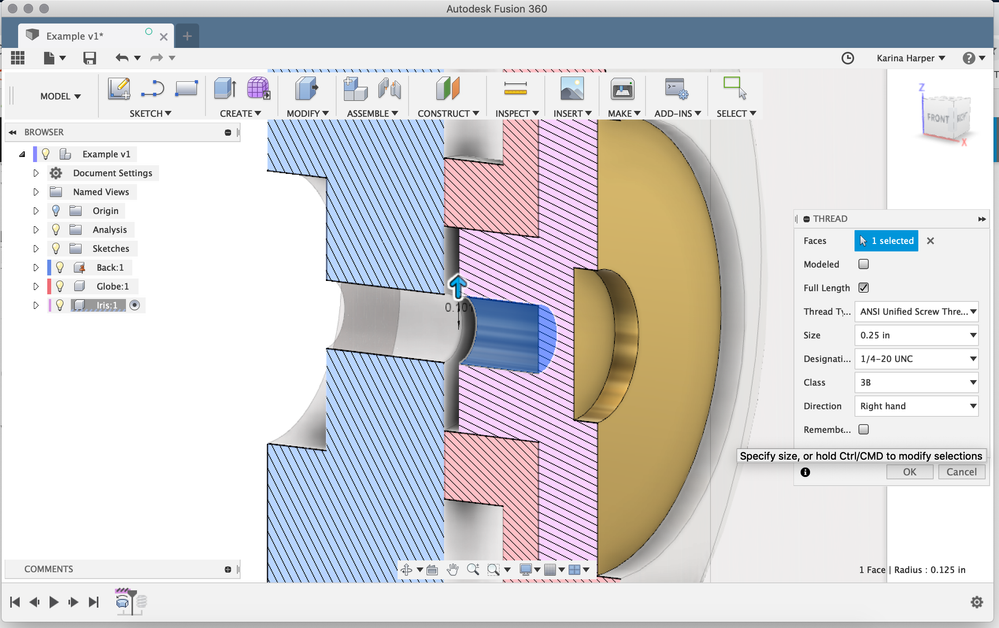Screen dimensions: 999x628
Task: Click the Scripts and Add-Ins icon
Action: pos(676,89)
